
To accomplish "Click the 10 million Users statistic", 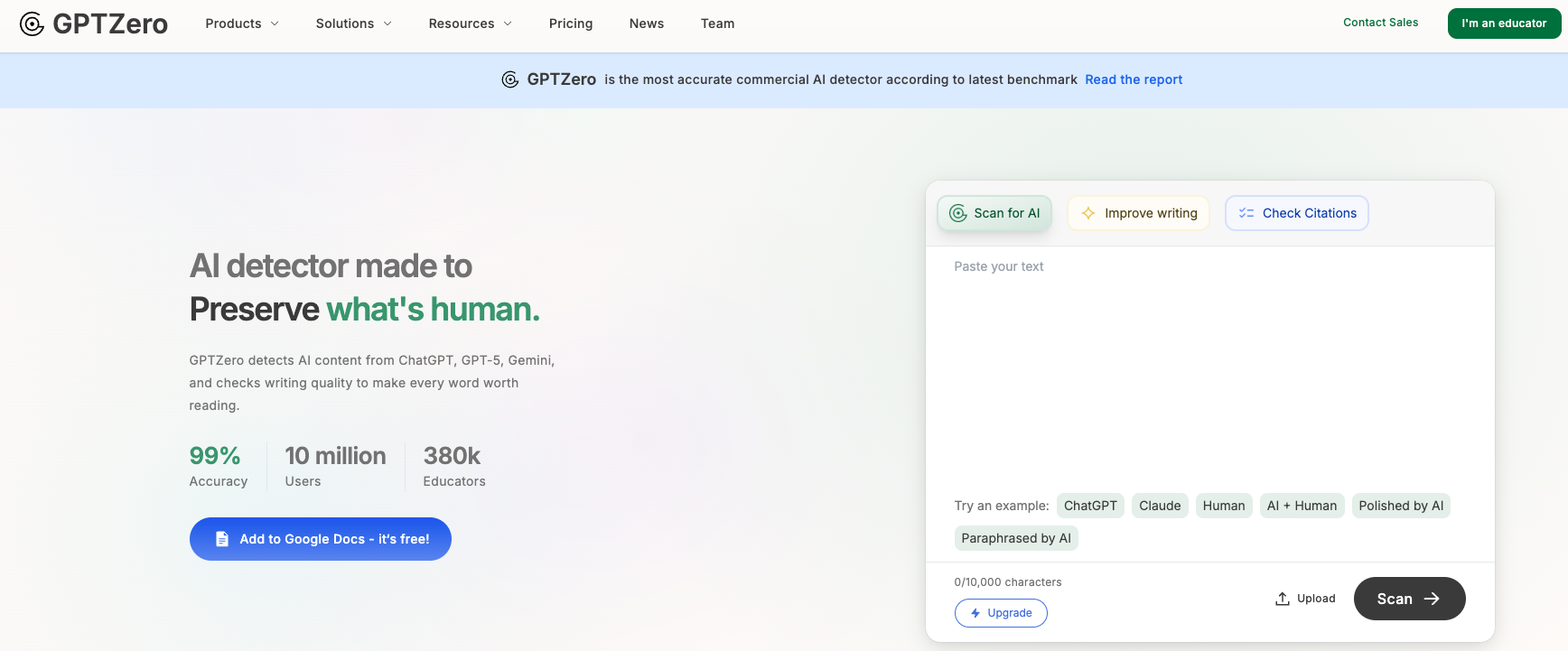I will point(335,466).
